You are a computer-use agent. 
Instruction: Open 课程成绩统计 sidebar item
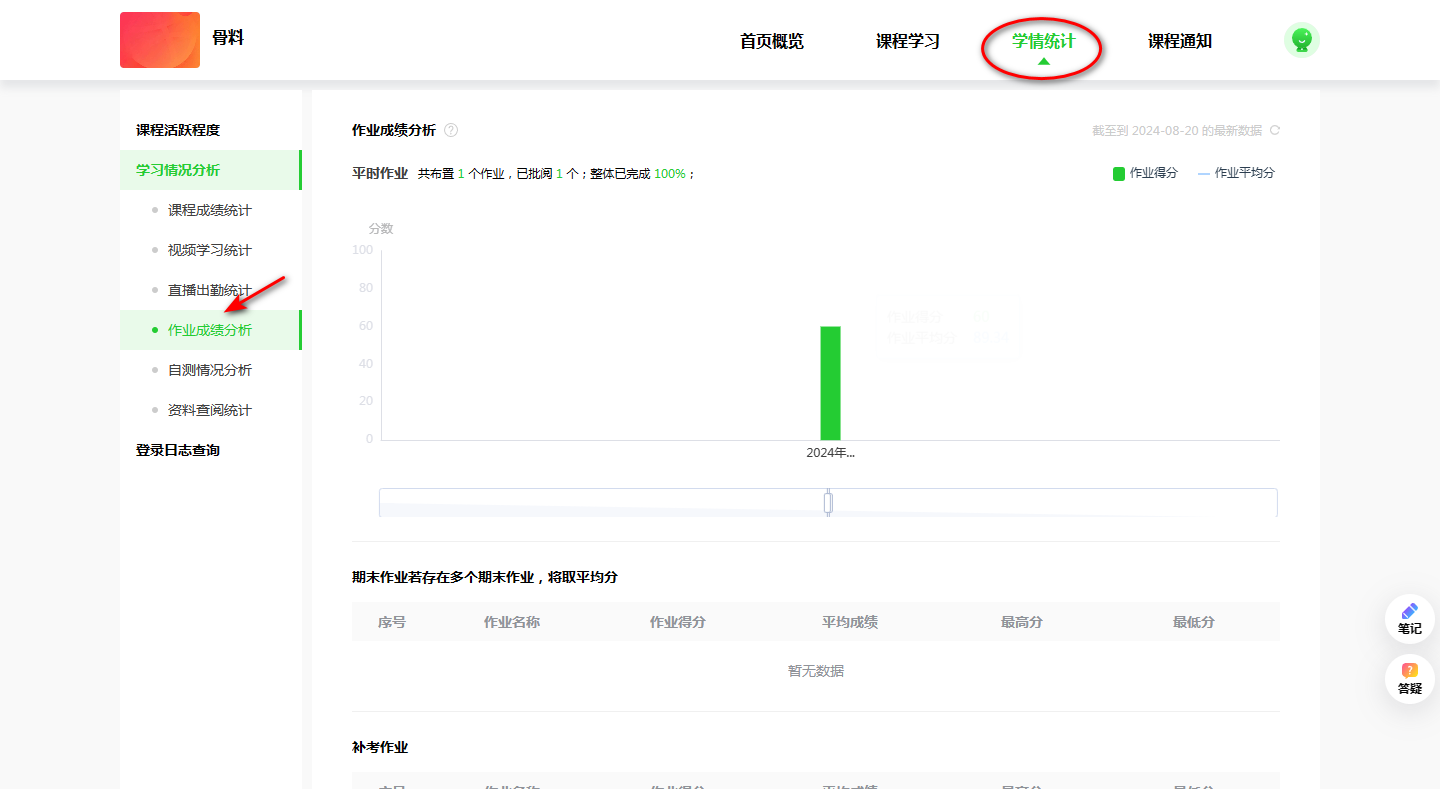click(x=210, y=210)
